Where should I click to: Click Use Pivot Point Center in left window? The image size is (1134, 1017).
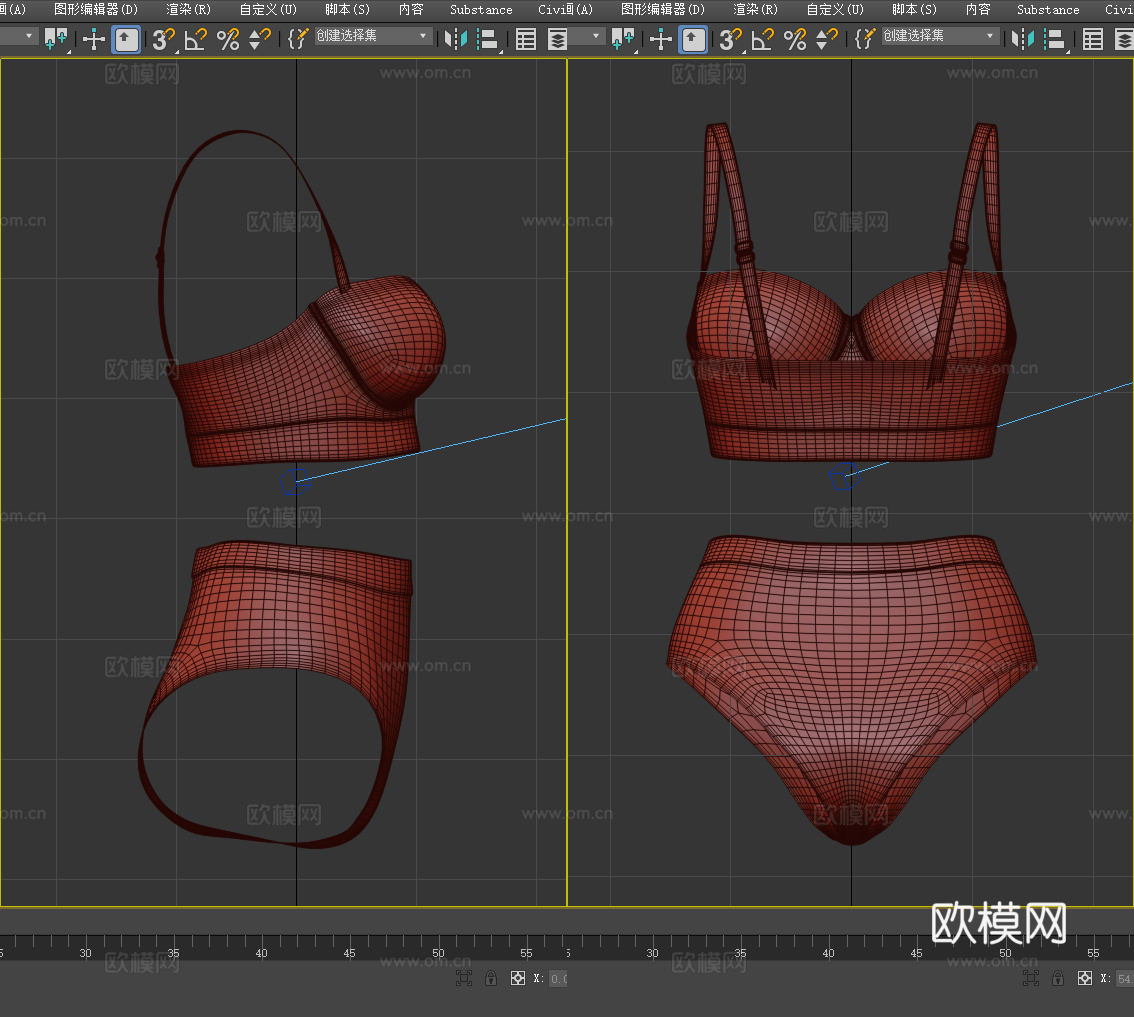point(56,39)
